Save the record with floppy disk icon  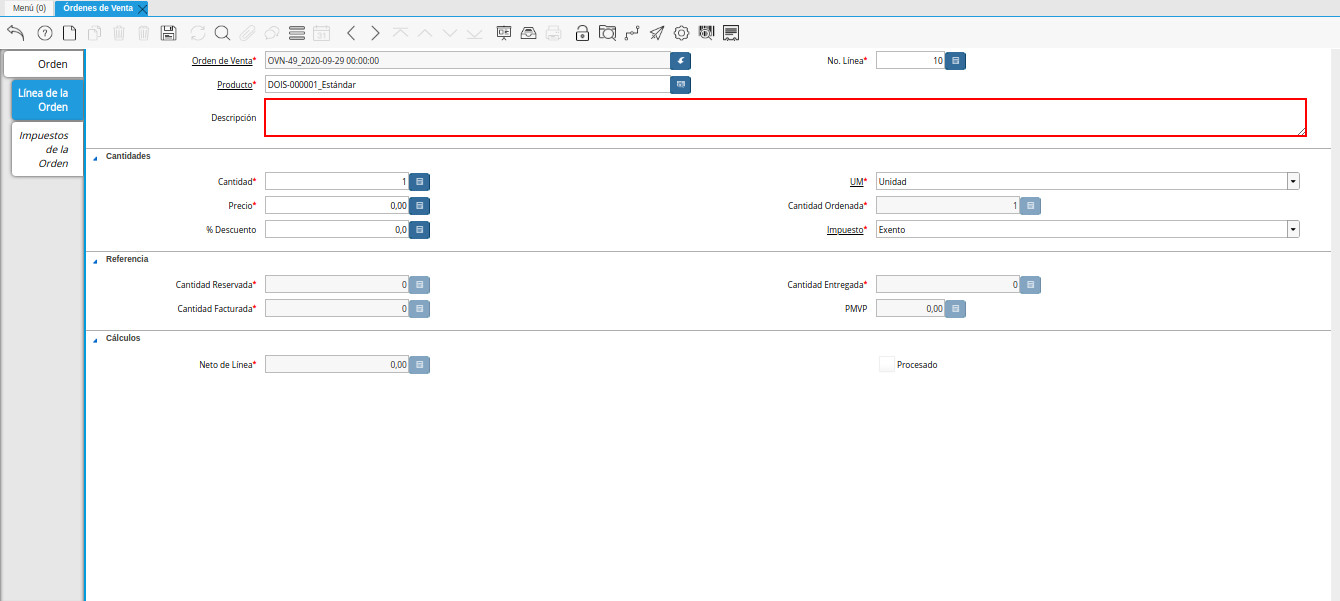168,33
